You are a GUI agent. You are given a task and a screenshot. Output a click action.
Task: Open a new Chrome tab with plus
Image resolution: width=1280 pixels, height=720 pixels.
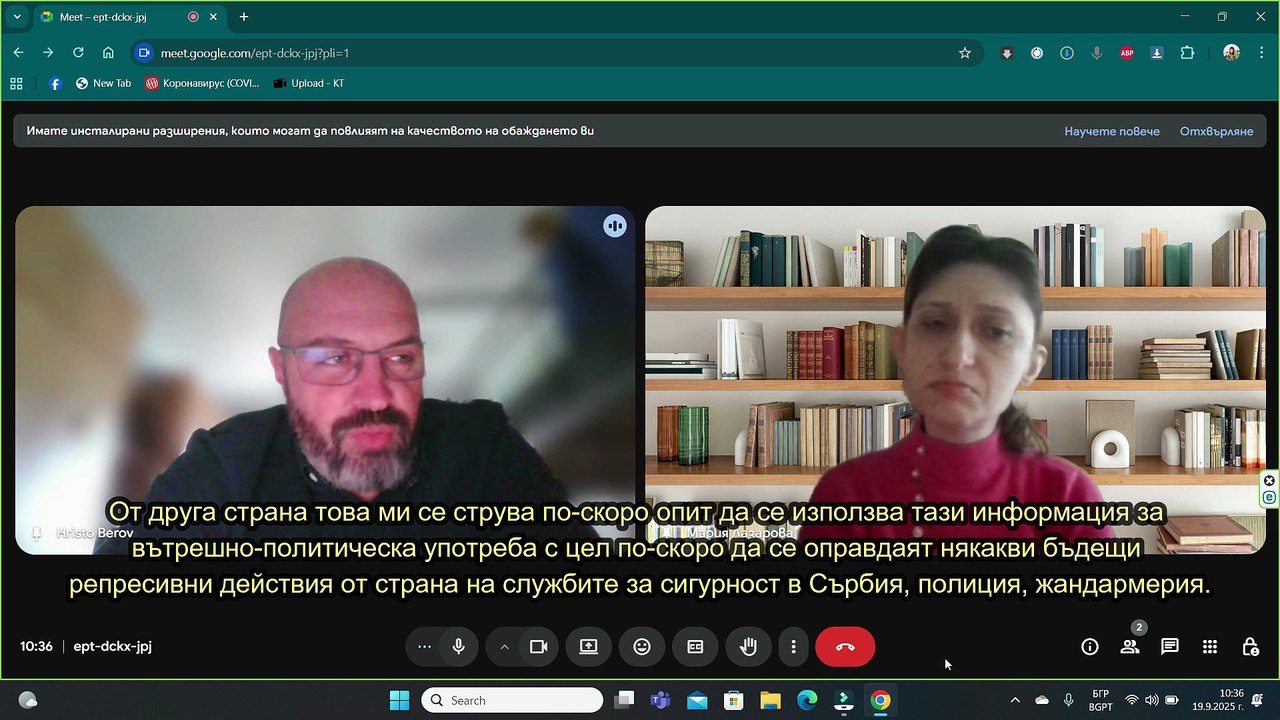click(x=244, y=17)
